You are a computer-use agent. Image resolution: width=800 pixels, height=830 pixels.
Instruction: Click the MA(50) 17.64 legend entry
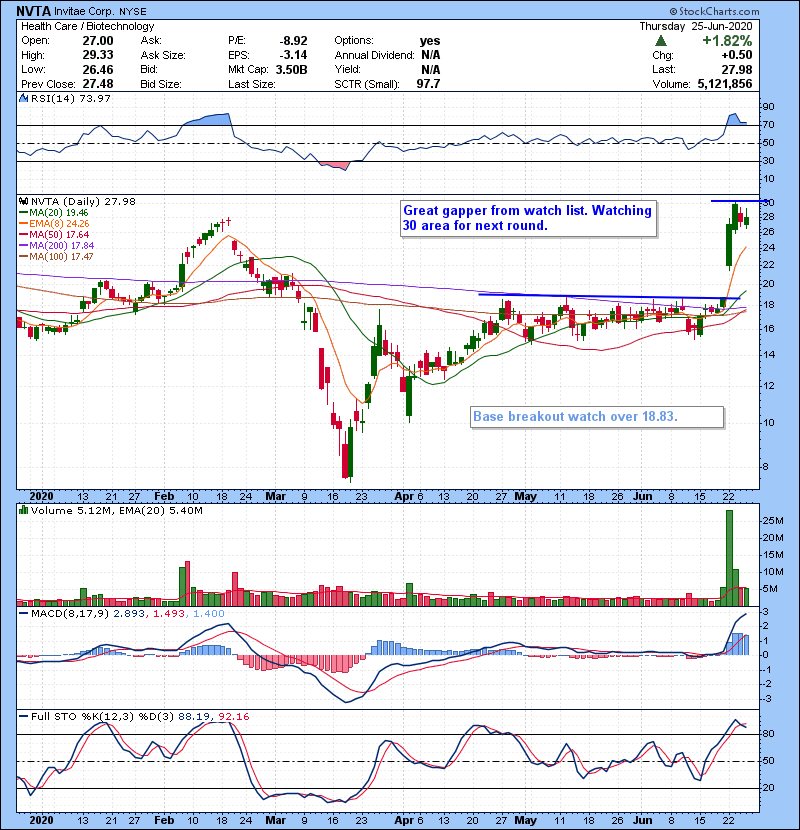tap(59, 234)
